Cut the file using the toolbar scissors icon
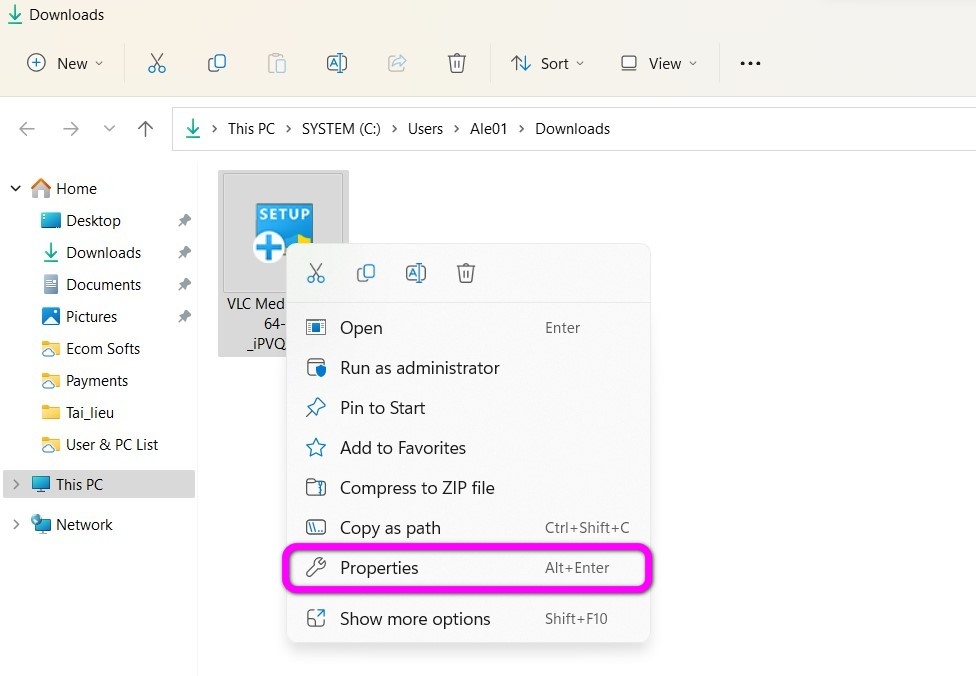 (x=157, y=63)
